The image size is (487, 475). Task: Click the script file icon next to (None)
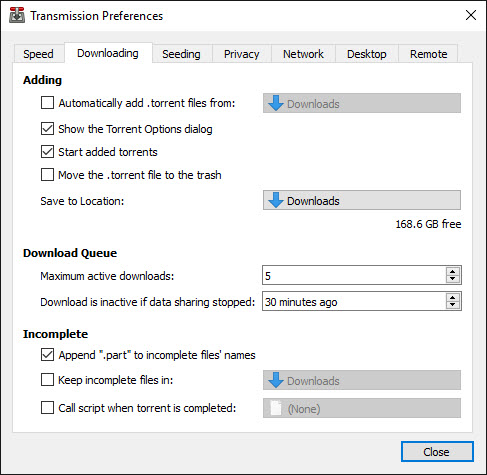coord(276,408)
